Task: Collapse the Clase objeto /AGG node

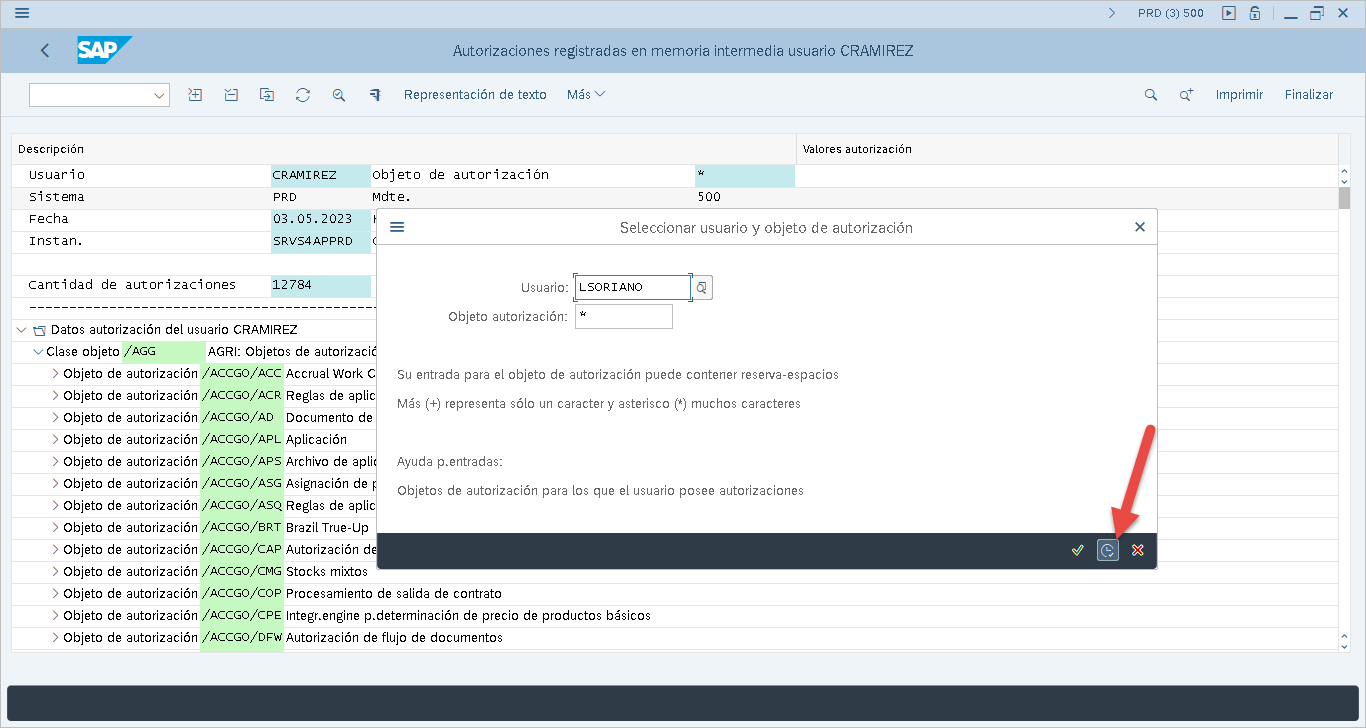Action: pyautogui.click(x=38, y=351)
